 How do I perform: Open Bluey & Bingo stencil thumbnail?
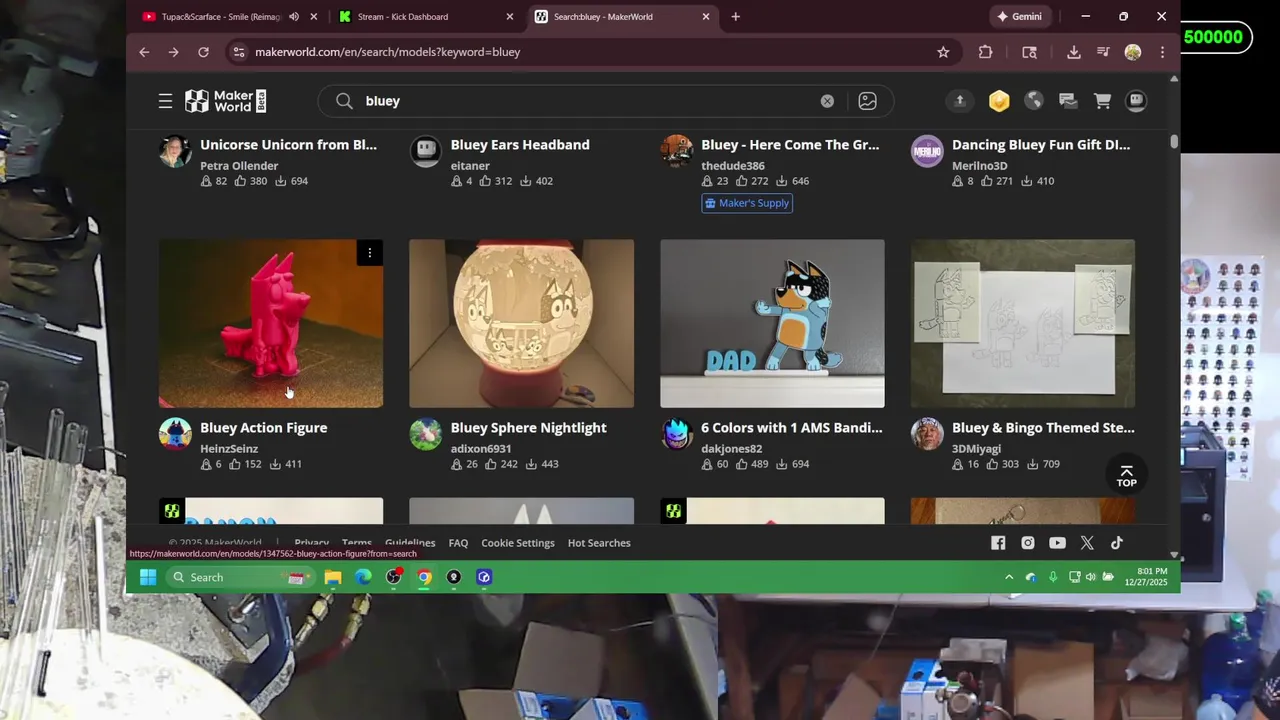[x=1023, y=323]
